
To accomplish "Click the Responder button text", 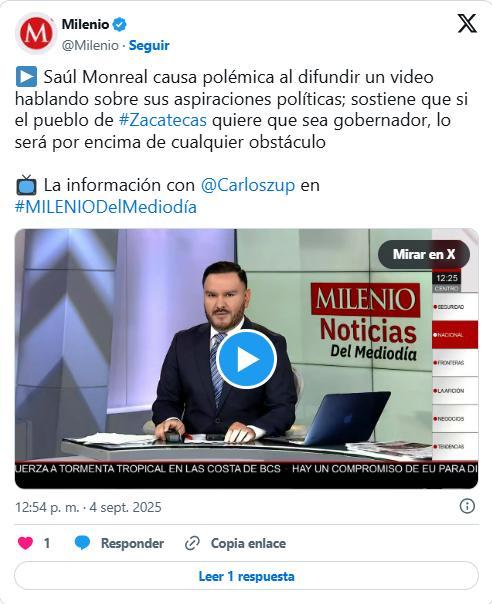I will pos(132,544).
